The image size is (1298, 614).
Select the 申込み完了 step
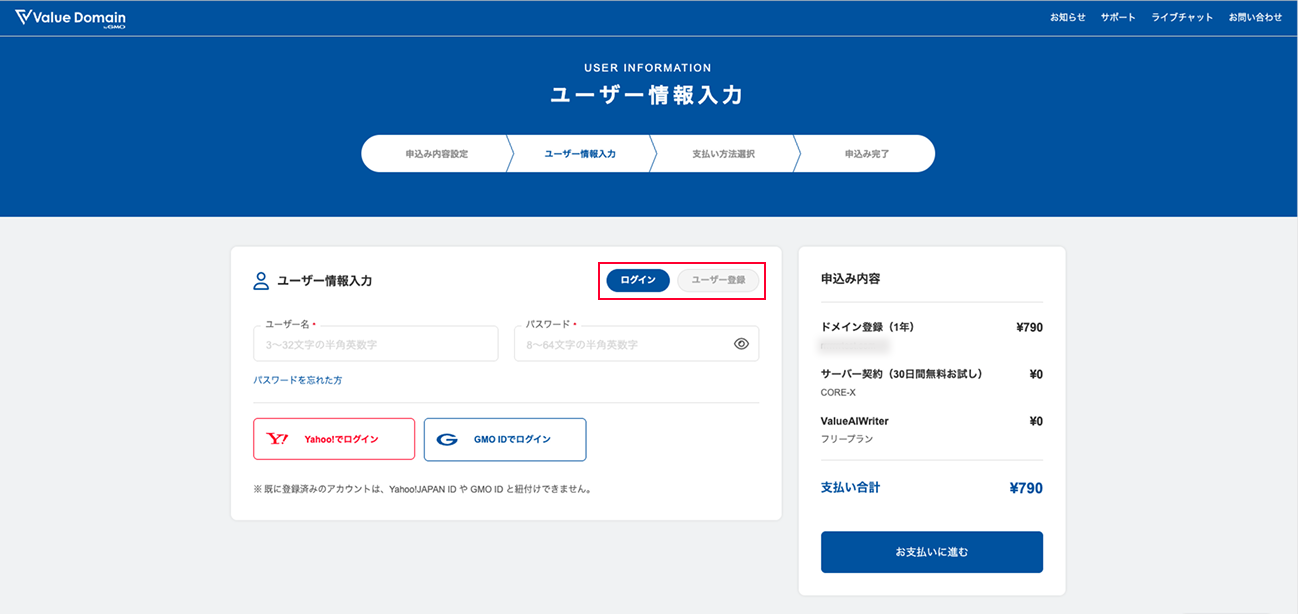(x=866, y=154)
